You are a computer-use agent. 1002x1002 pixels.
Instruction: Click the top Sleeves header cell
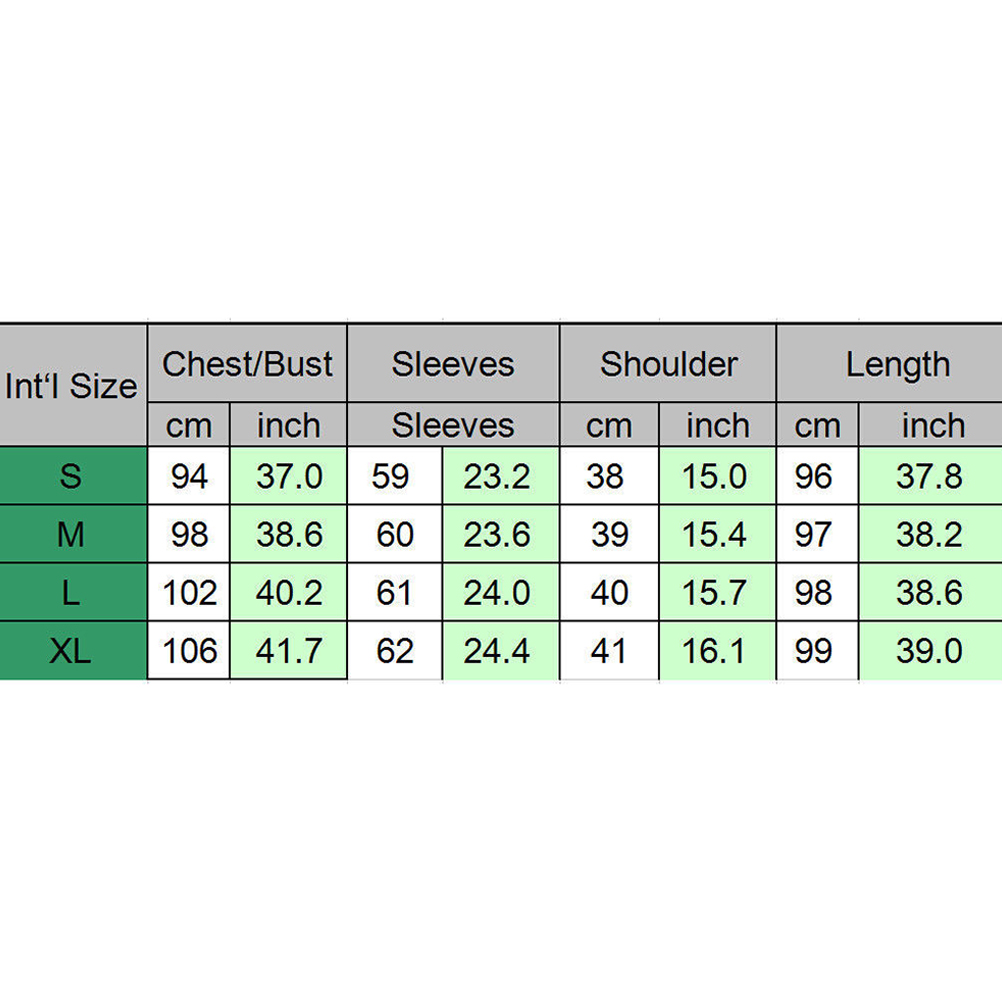click(452, 364)
